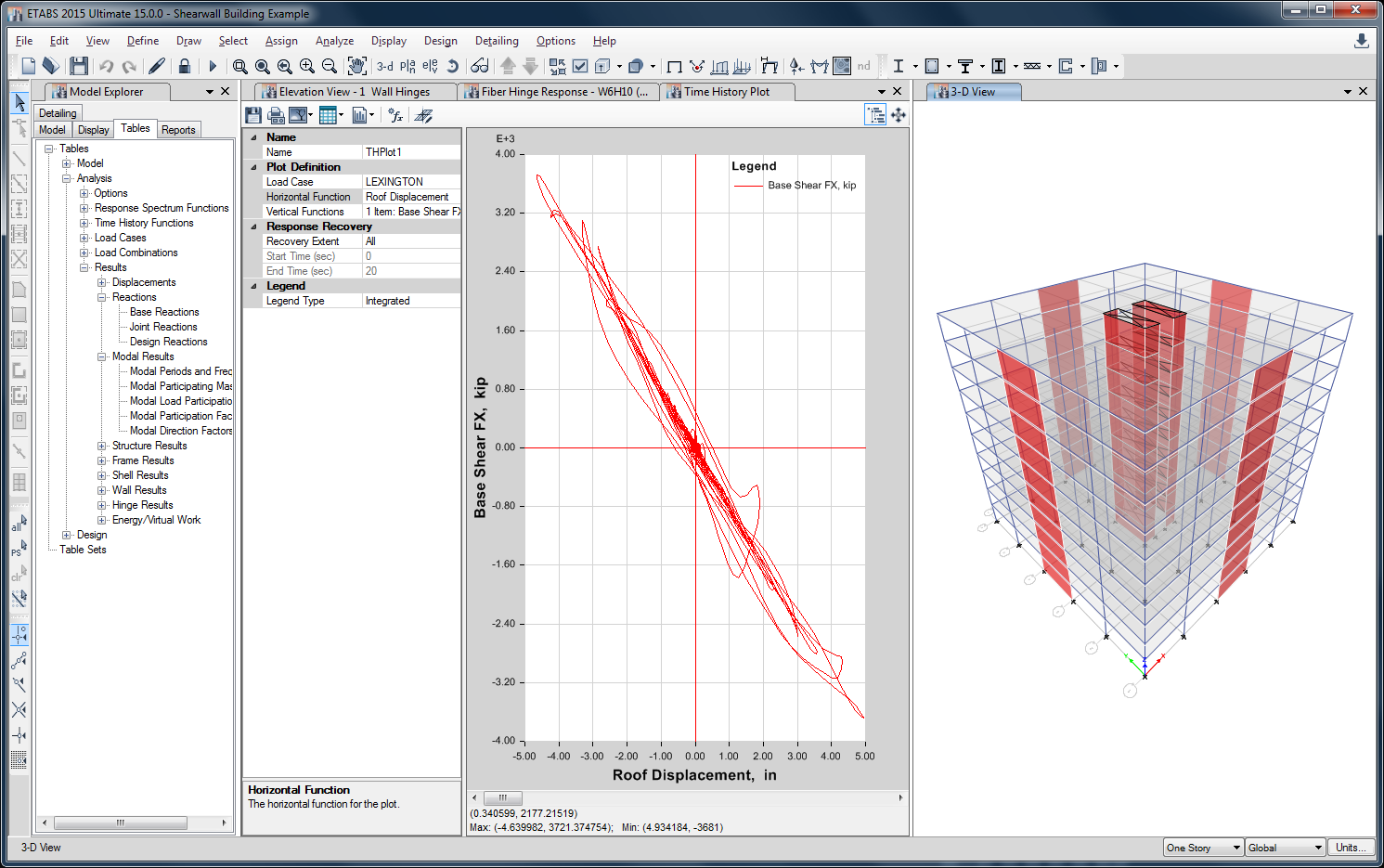Expand the Displacements tree node
1384x868 pixels.
[x=102, y=282]
